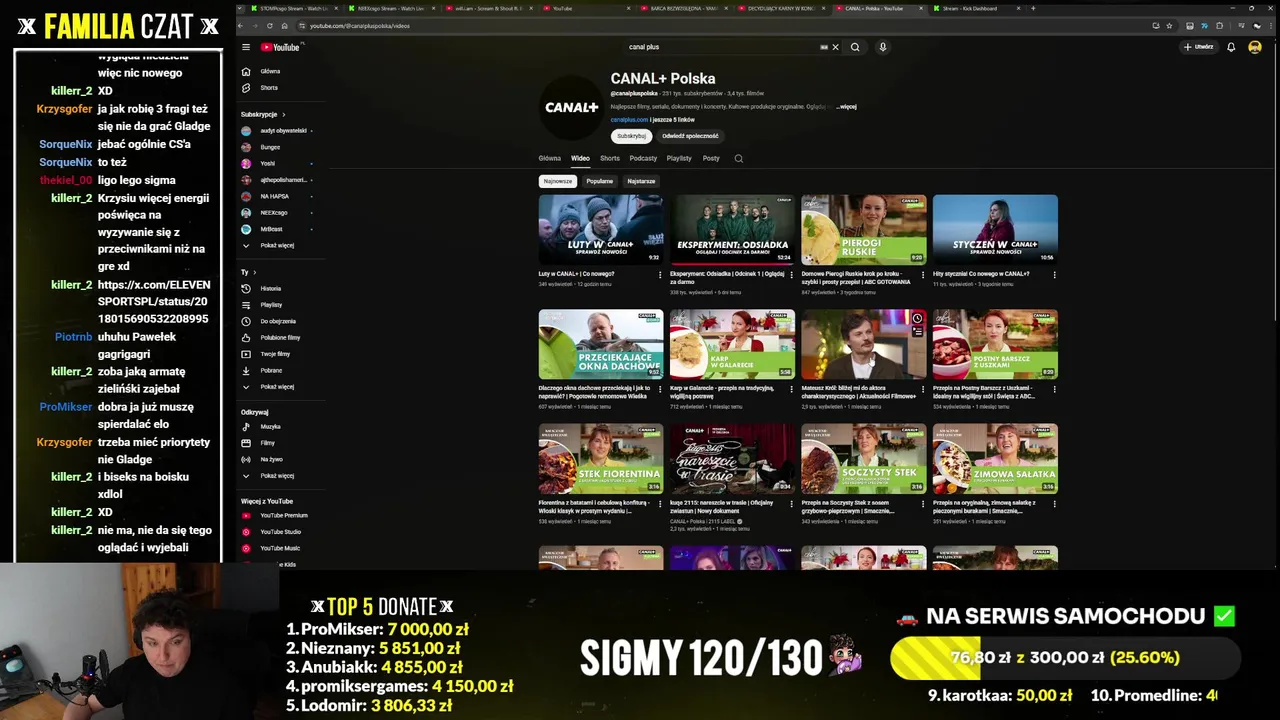Switch to the channel's Playlisty tab

(x=679, y=158)
